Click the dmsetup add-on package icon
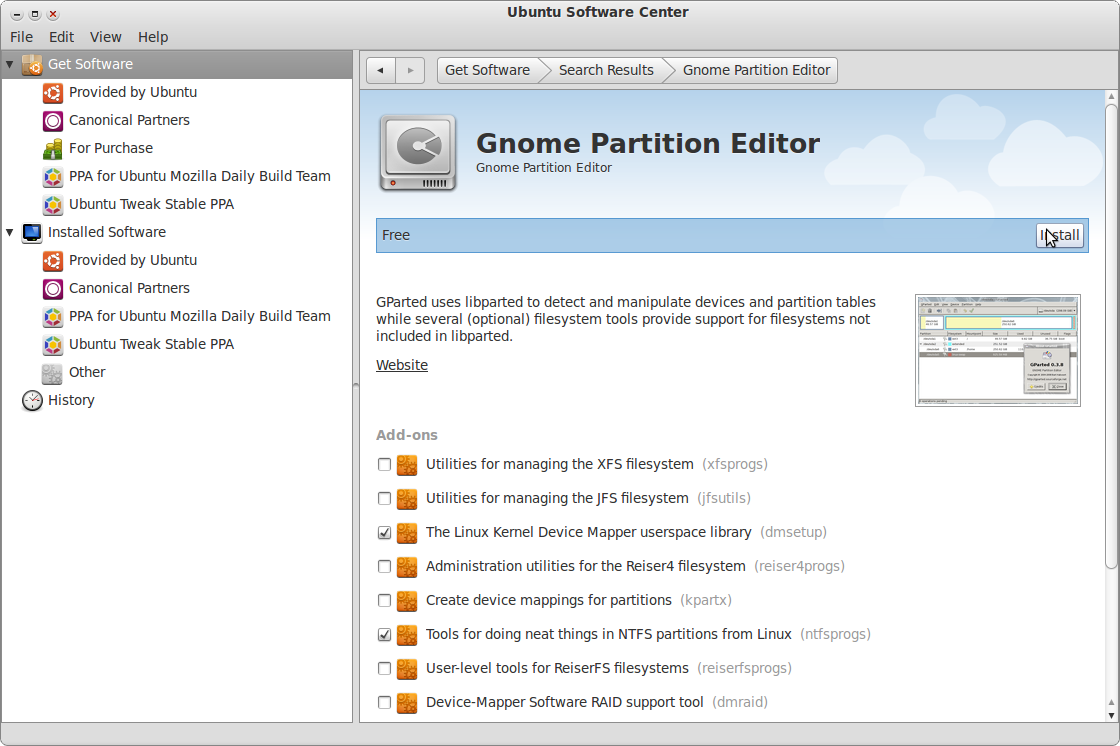1120x746 pixels. click(x=407, y=533)
